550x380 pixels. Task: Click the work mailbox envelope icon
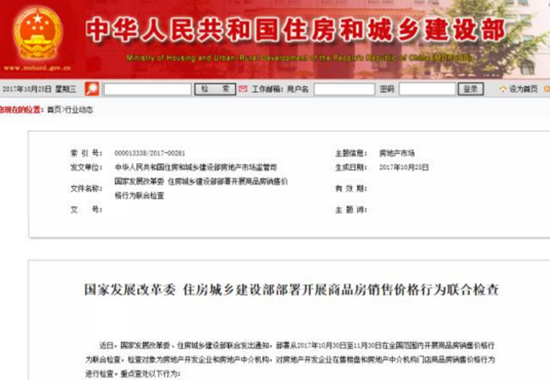243,89
